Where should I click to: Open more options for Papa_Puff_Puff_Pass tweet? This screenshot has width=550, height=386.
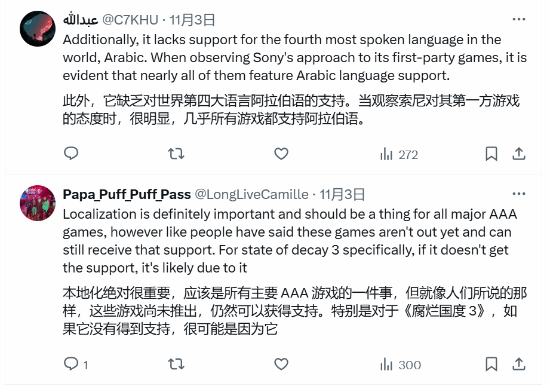519,194
